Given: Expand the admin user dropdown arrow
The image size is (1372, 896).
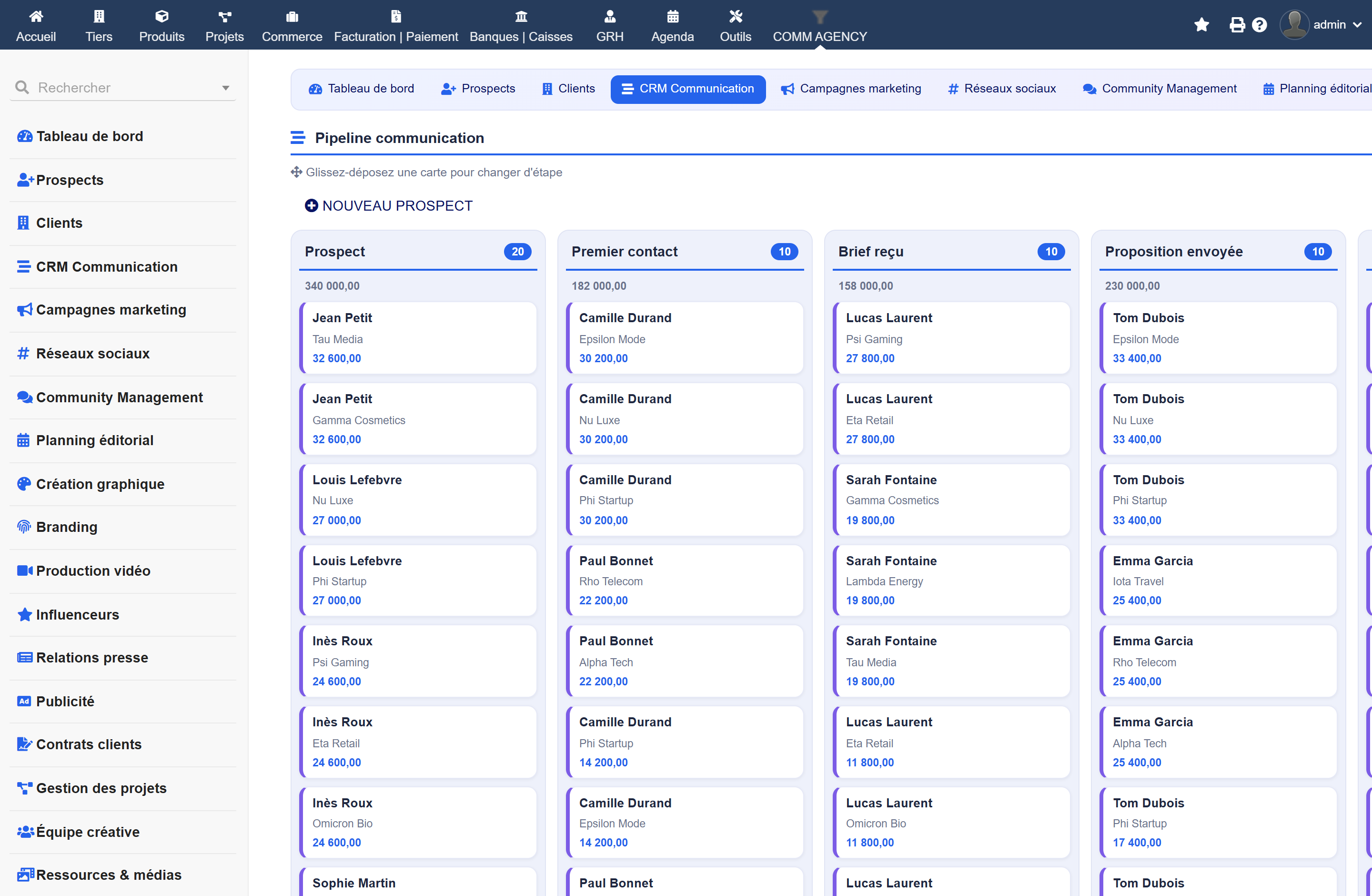Looking at the screenshot, I should point(1357,25).
